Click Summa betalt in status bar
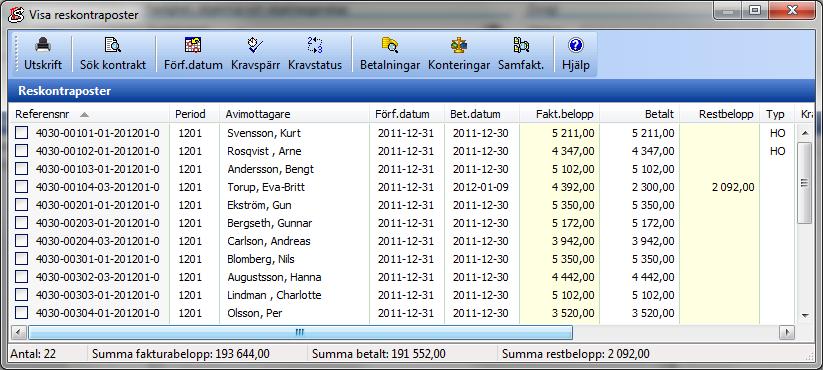This screenshot has height=370, width=823. tap(378, 354)
